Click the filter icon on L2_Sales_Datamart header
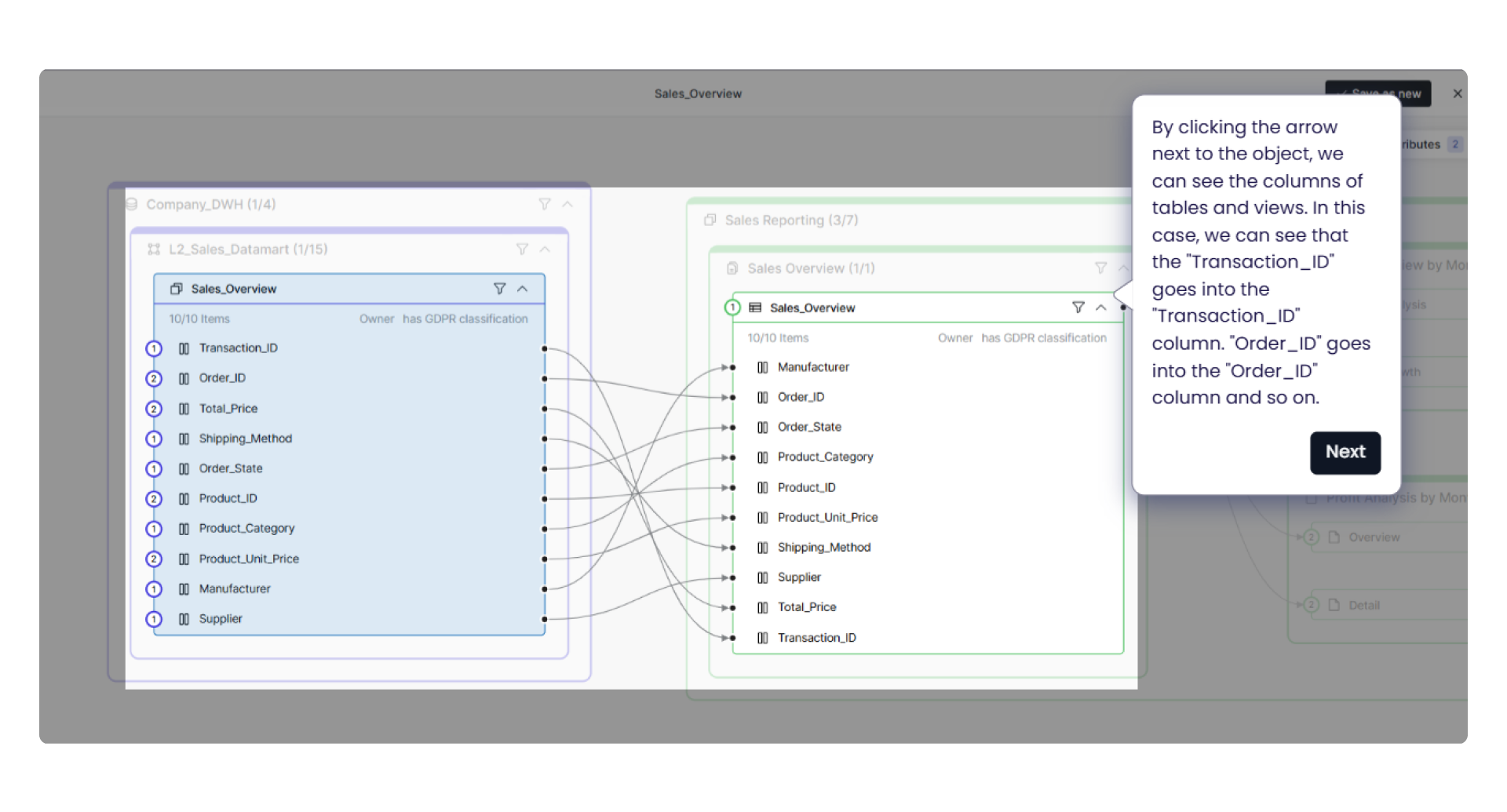 click(522, 249)
